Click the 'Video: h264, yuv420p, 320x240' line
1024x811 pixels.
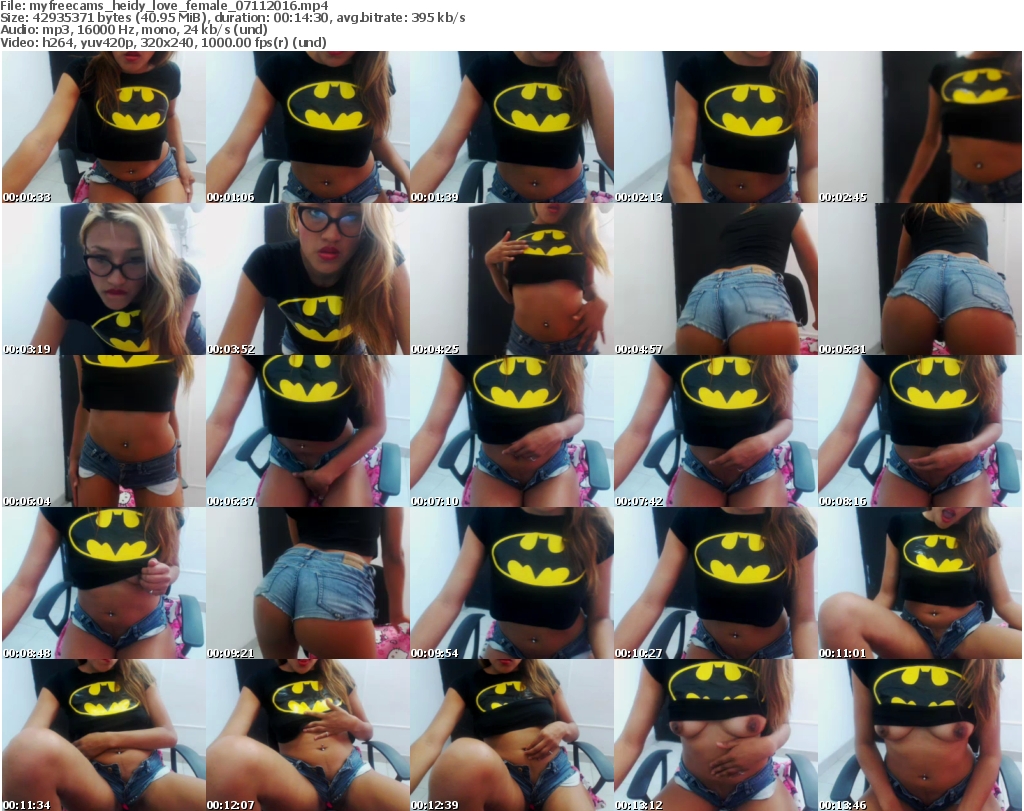tap(163, 42)
